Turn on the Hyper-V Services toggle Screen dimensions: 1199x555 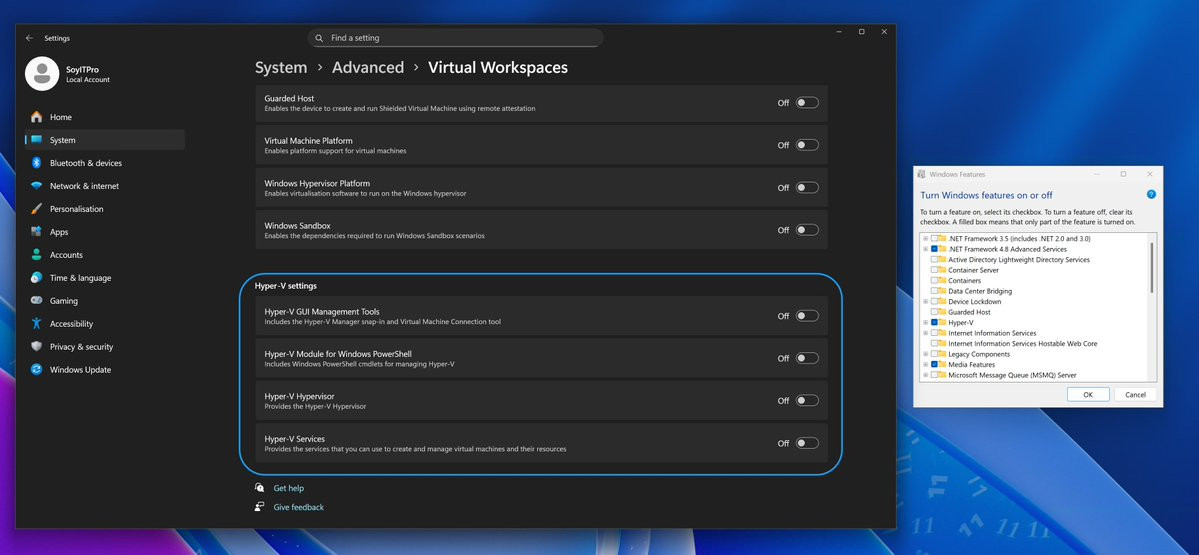tap(807, 443)
